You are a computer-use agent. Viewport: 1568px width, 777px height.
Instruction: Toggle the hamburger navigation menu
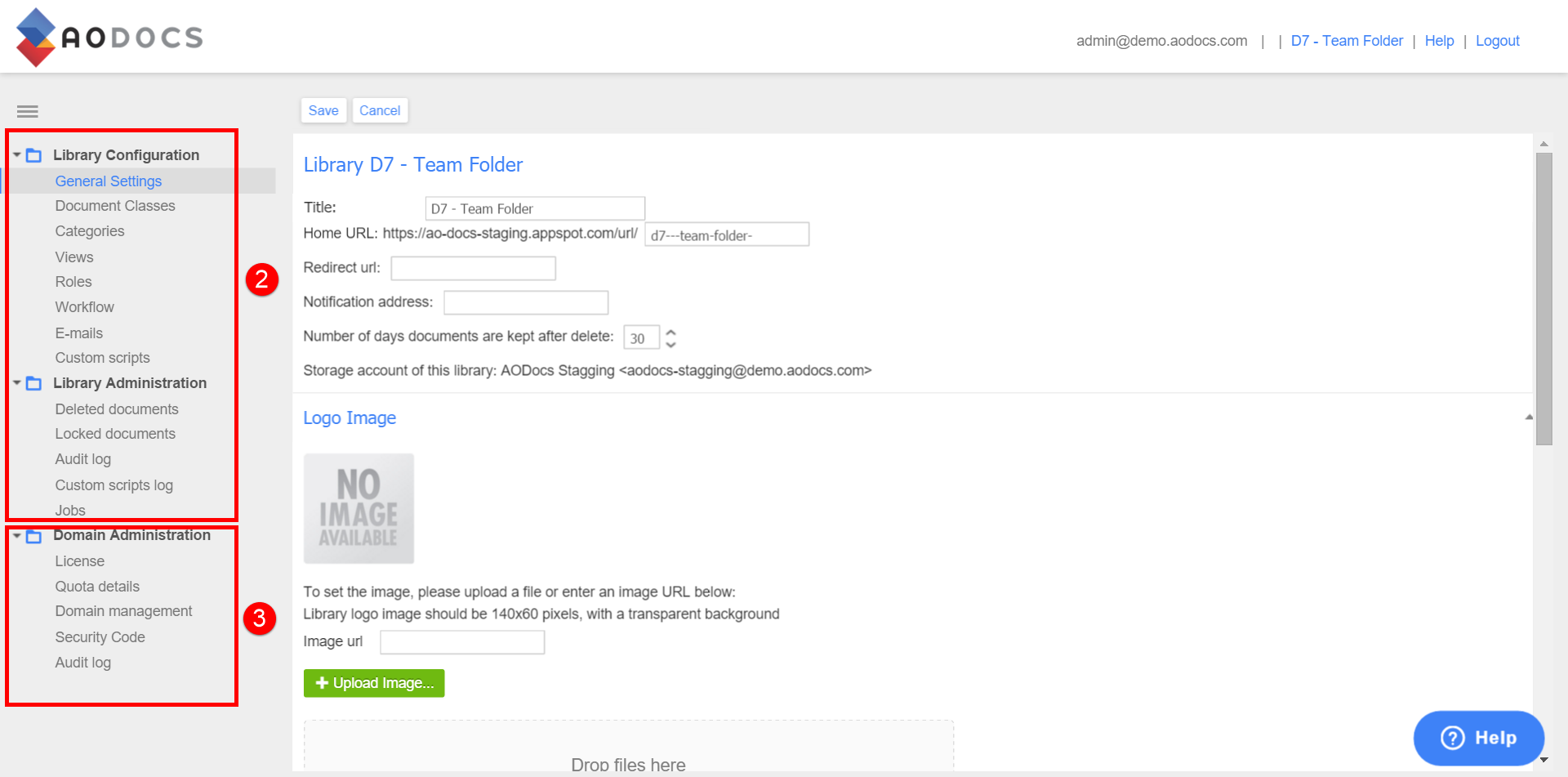click(x=28, y=111)
